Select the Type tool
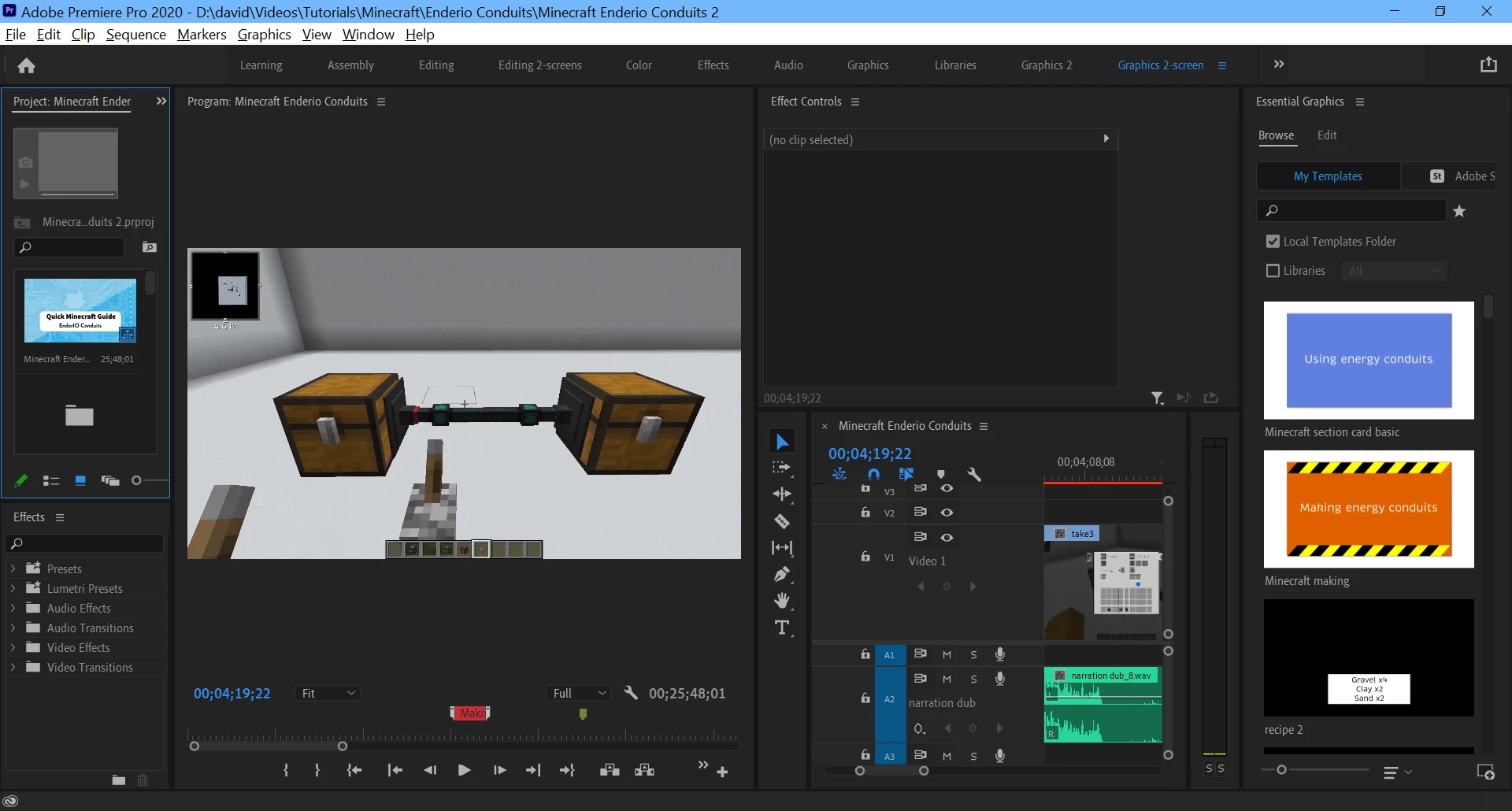1512x811 pixels. click(x=781, y=628)
